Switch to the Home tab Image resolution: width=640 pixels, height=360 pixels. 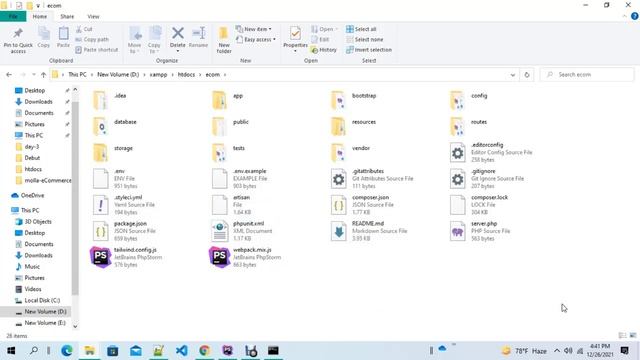(x=40, y=17)
